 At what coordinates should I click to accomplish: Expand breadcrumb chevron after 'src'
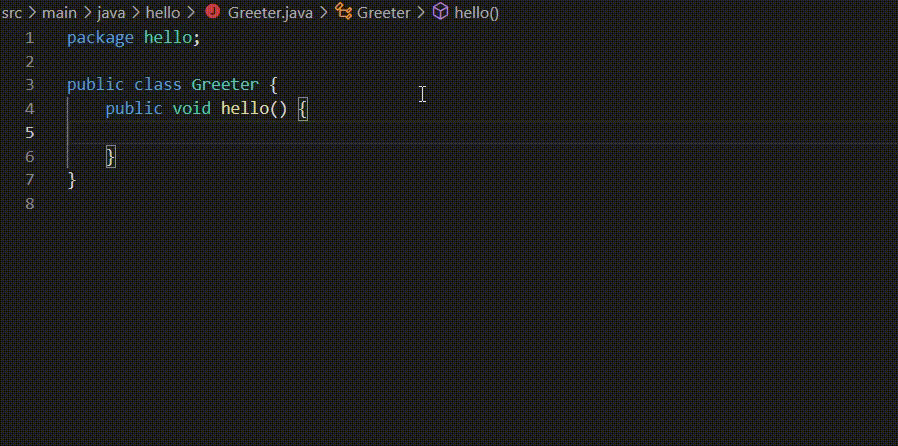pyautogui.click(x=31, y=13)
